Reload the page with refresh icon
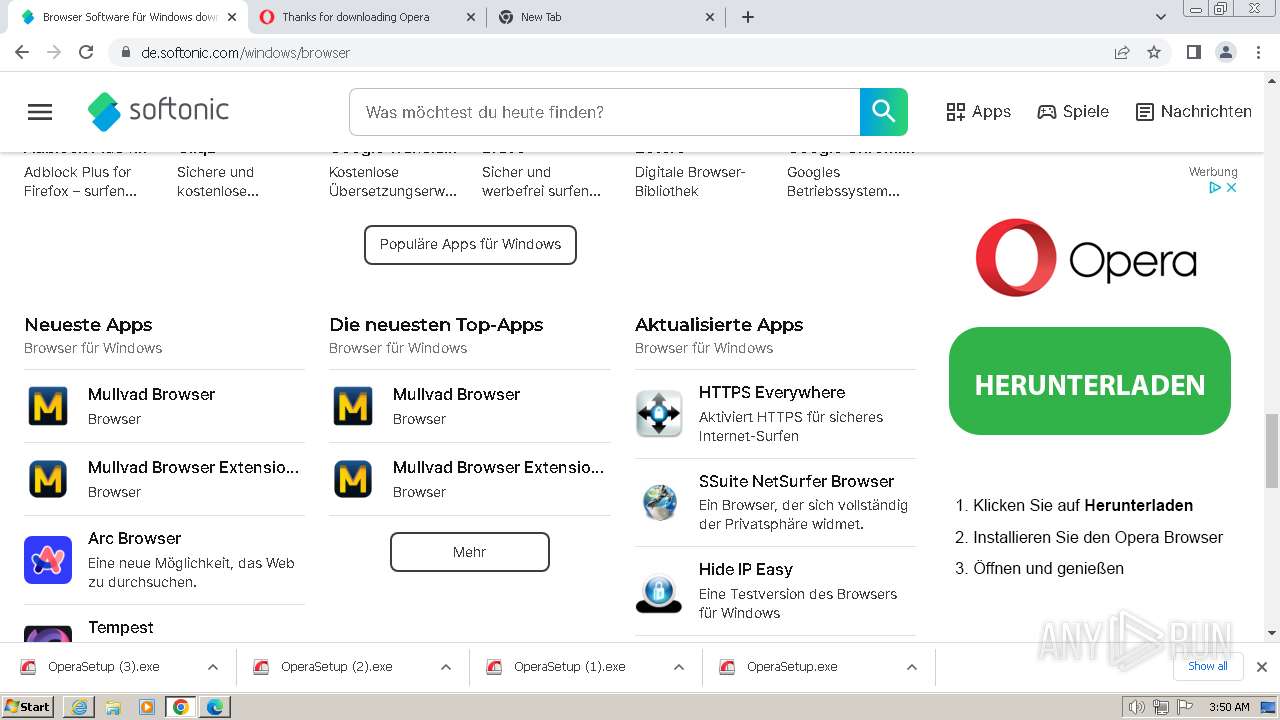1280x720 pixels. [86, 52]
